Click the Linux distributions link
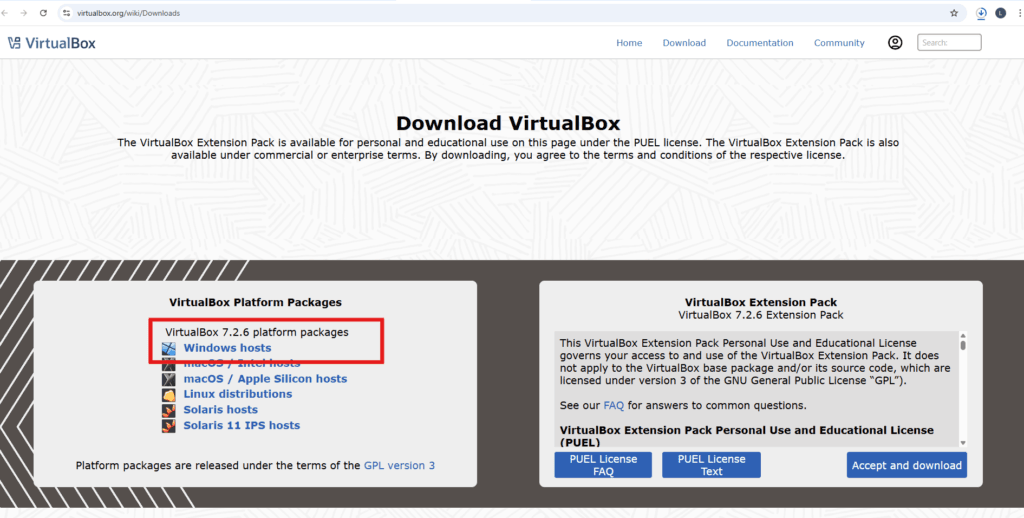Screen dimensions: 1024x518 pyautogui.click(x=237, y=395)
